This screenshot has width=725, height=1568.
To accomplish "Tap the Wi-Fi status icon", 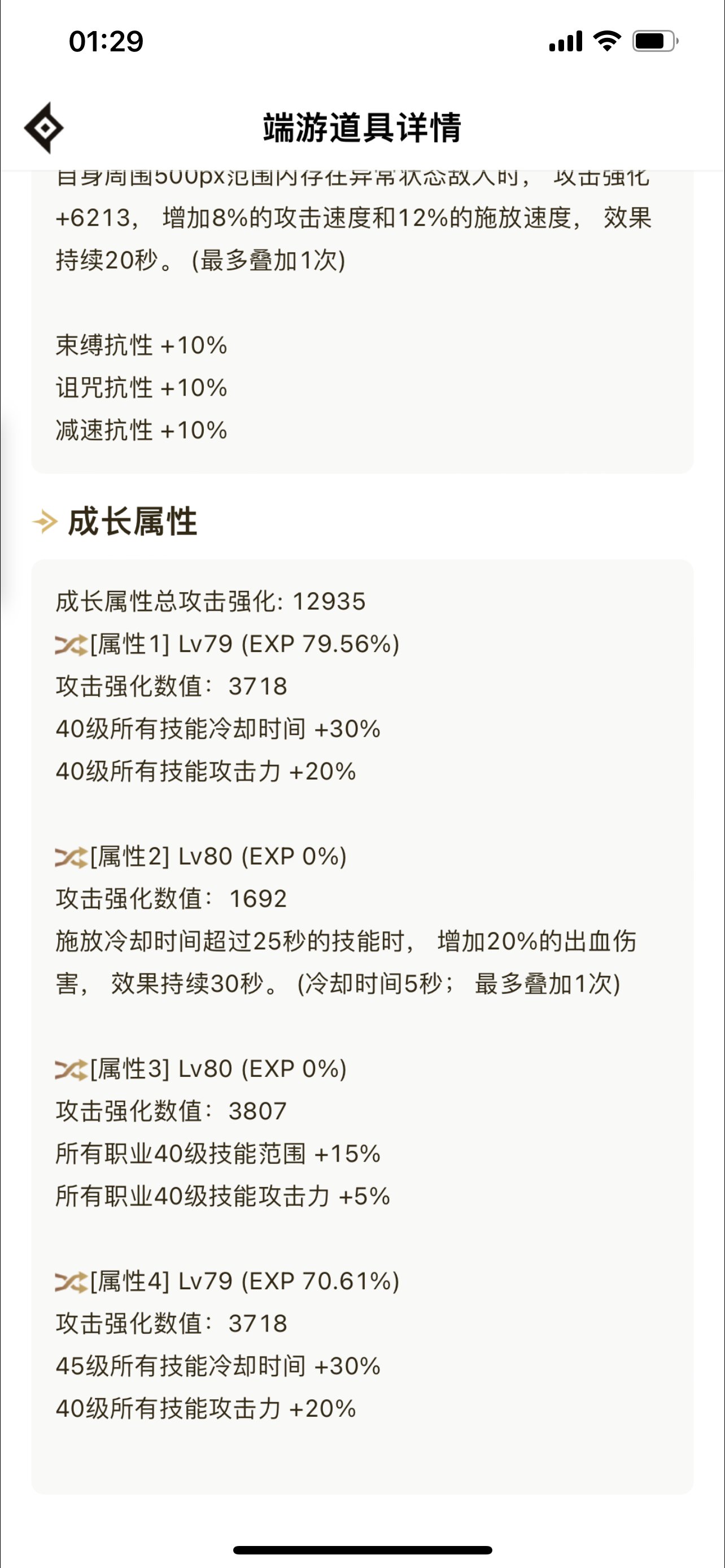I will pos(607,41).
